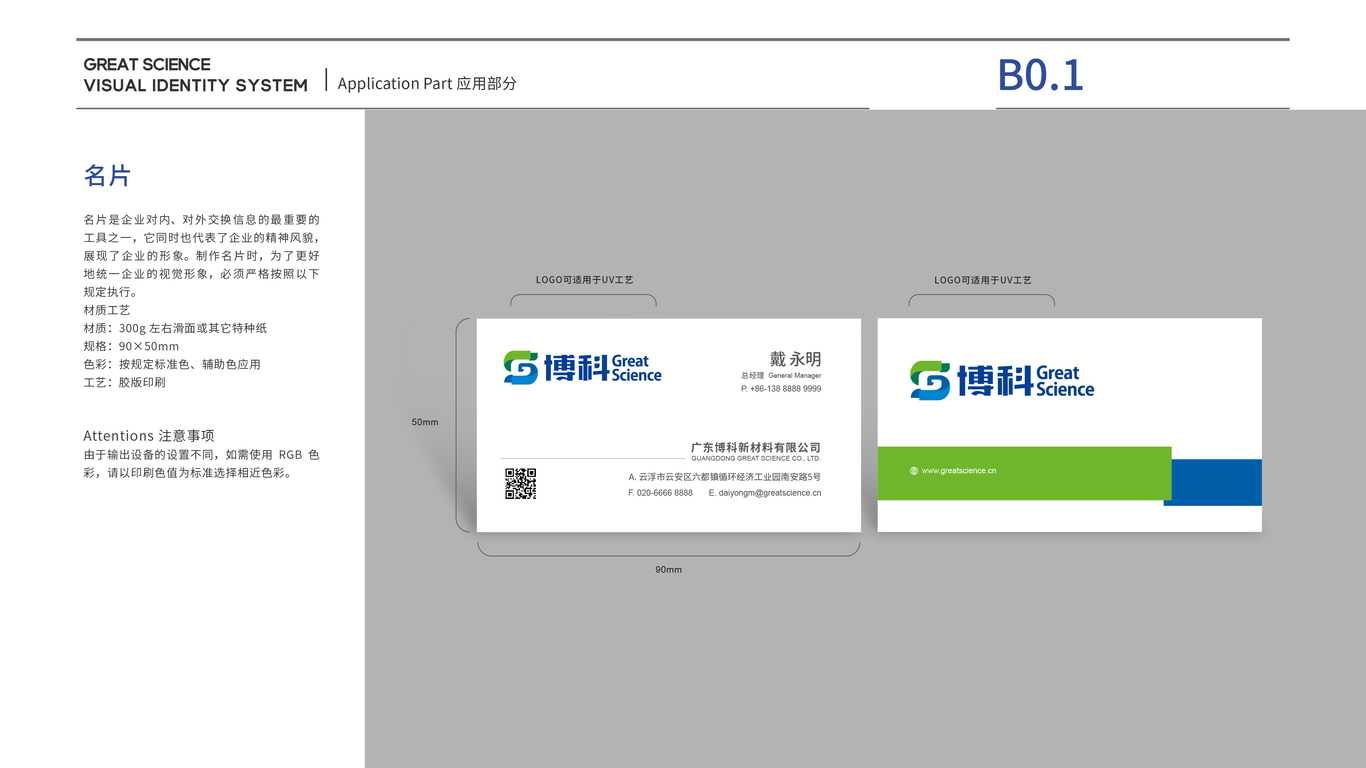Click the line 色彩：按规定标准色、辅助色应用
The height and width of the screenshot is (768, 1366).
click(x=172, y=364)
